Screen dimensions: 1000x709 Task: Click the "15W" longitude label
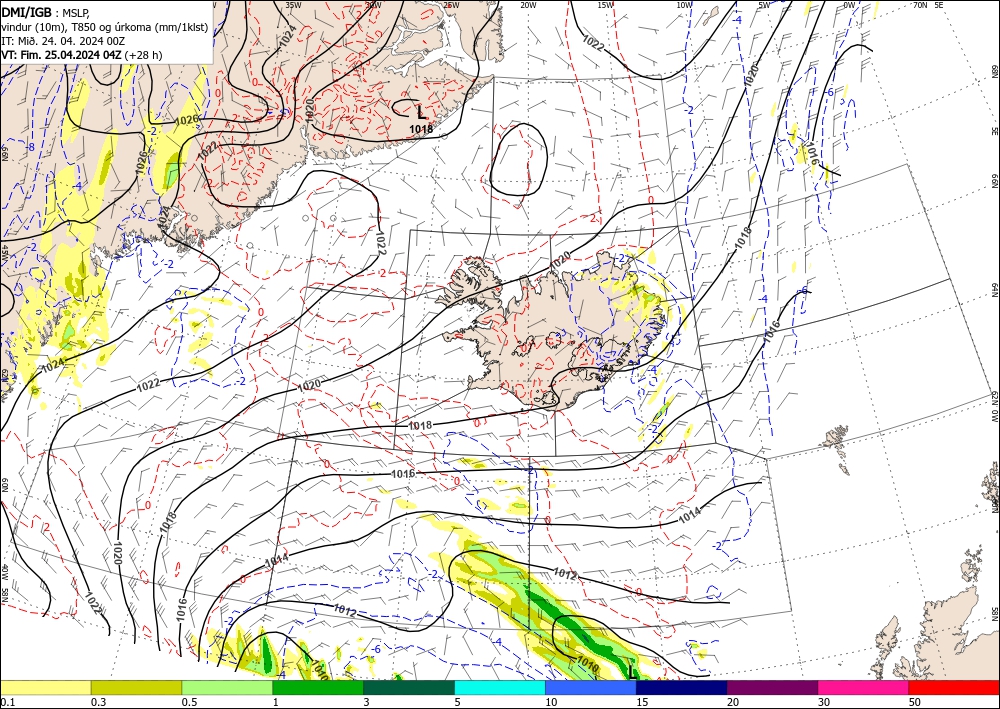[606, 5]
